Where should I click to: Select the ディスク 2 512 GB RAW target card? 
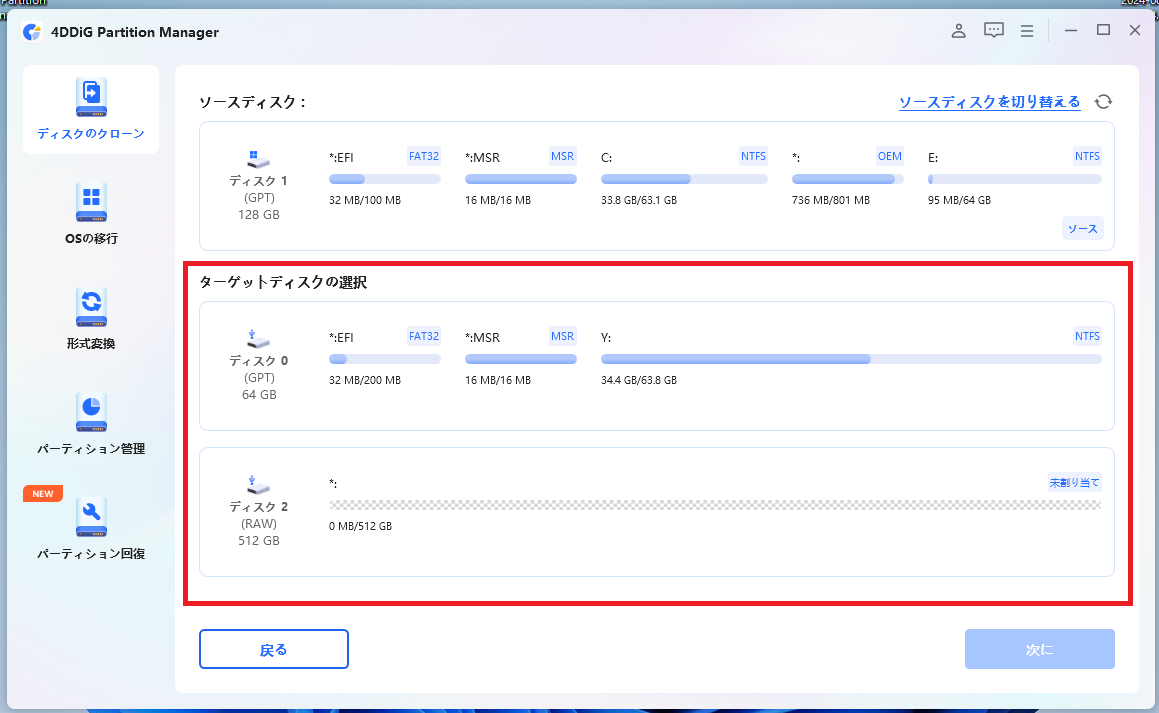(x=656, y=512)
